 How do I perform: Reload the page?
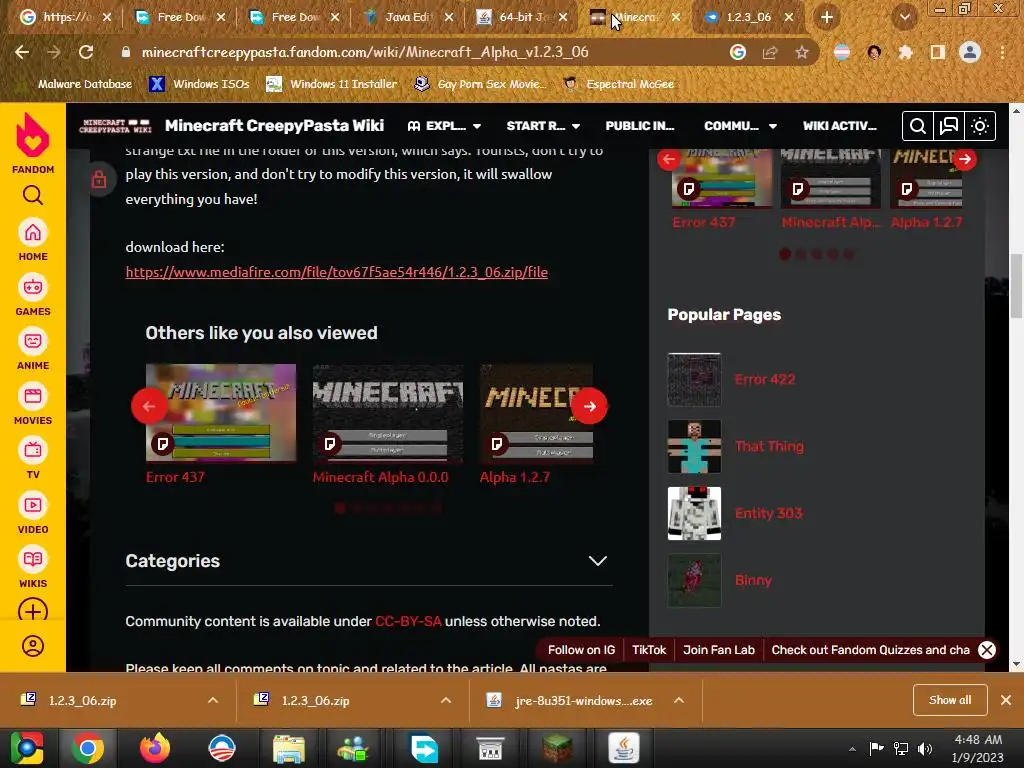(86, 52)
